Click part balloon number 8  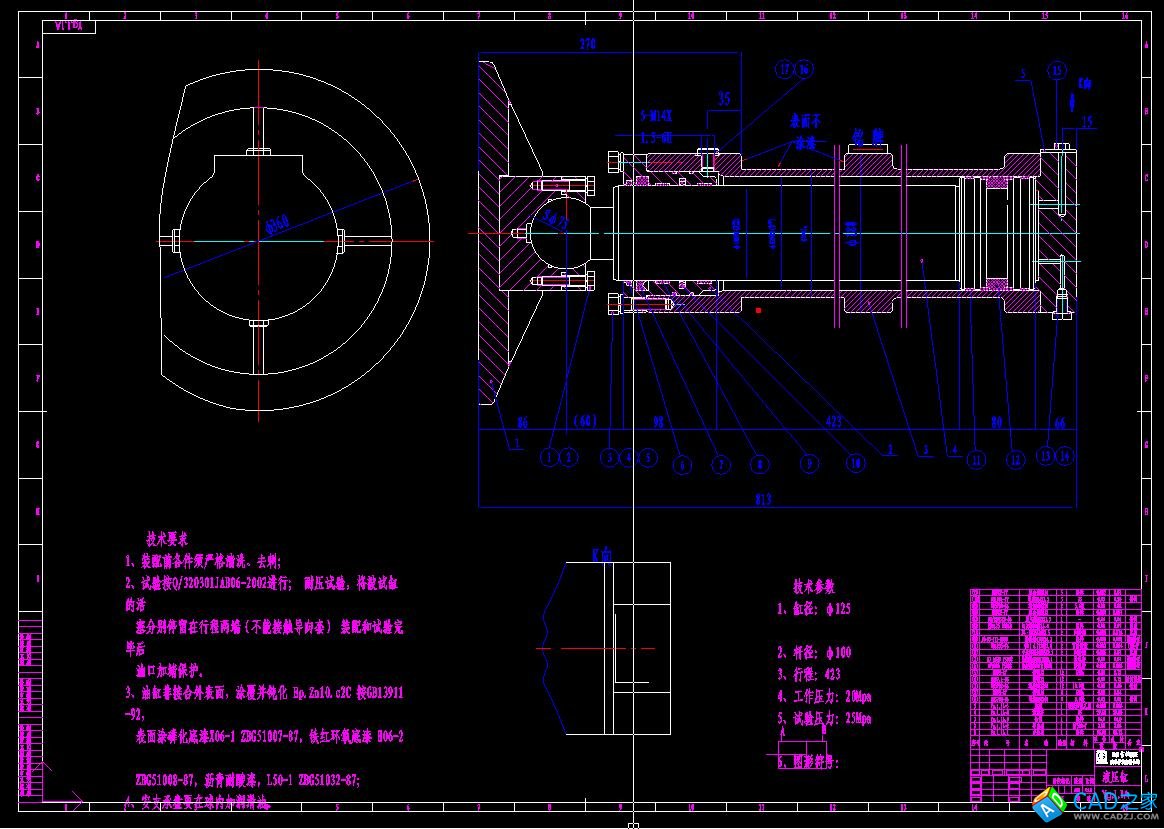pyautogui.click(x=762, y=464)
